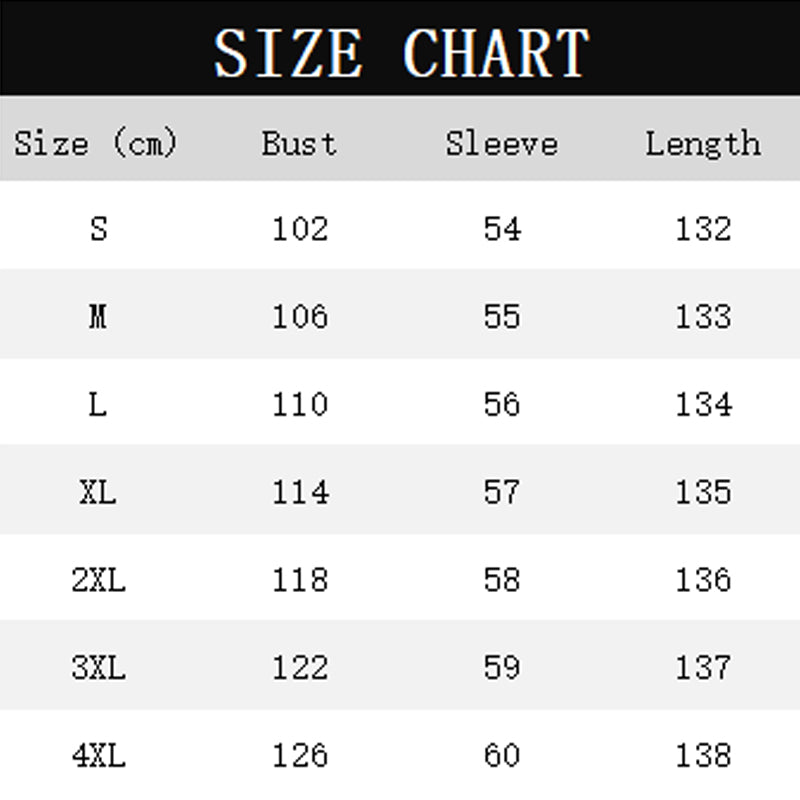Click bust value 102
This screenshot has height=800, width=800.
[x=300, y=229]
